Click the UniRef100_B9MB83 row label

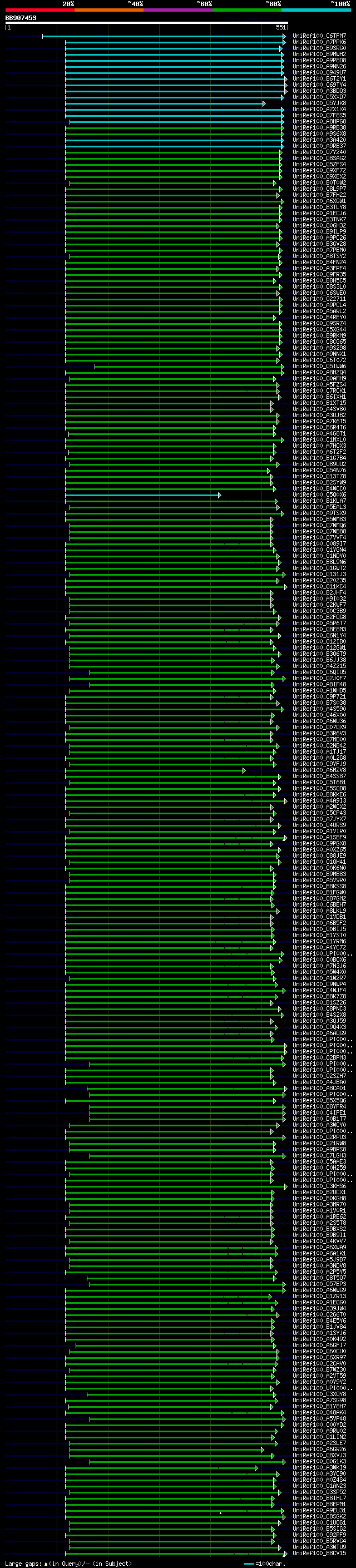click(x=319, y=874)
